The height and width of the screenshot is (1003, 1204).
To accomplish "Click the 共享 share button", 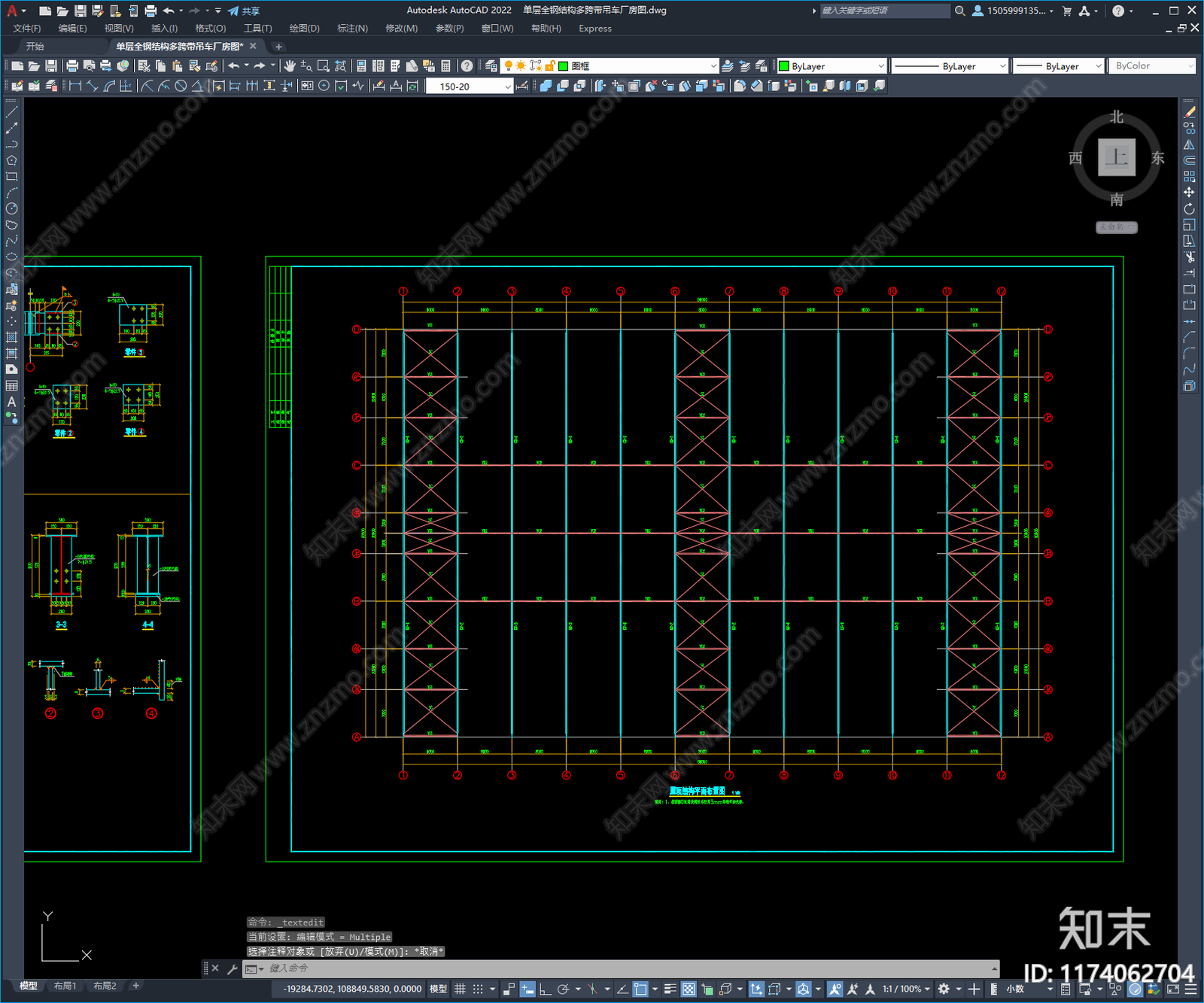I will coord(244,11).
